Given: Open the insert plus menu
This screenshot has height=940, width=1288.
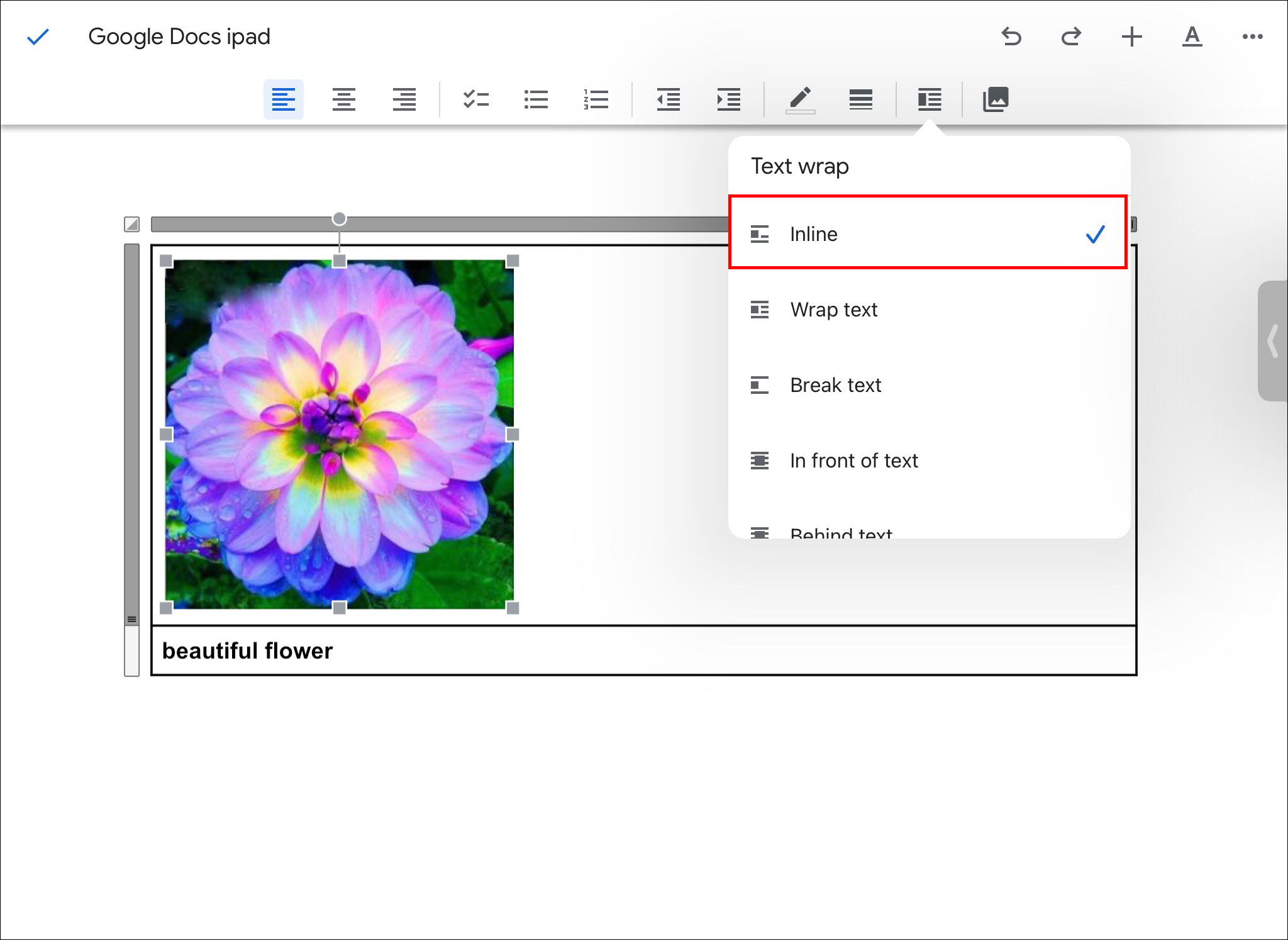Looking at the screenshot, I should pyautogui.click(x=1131, y=36).
